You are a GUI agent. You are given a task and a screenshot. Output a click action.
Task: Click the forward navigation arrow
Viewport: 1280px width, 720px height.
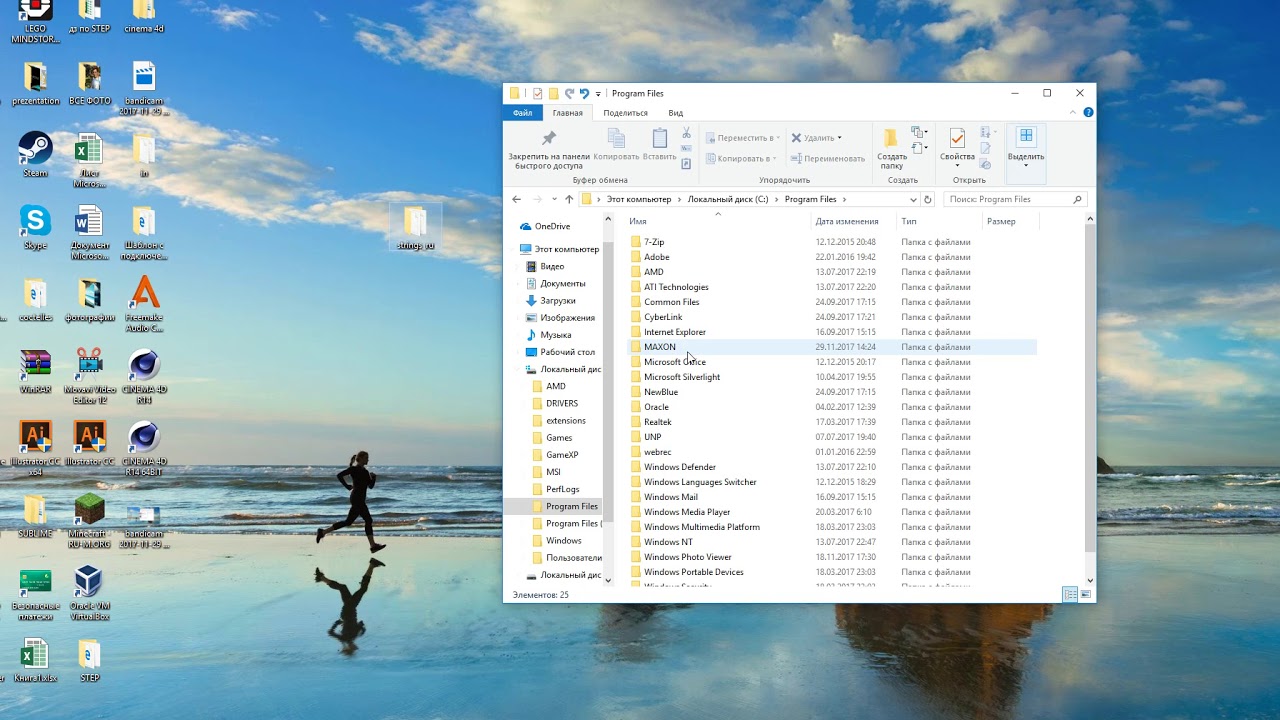[x=537, y=199]
